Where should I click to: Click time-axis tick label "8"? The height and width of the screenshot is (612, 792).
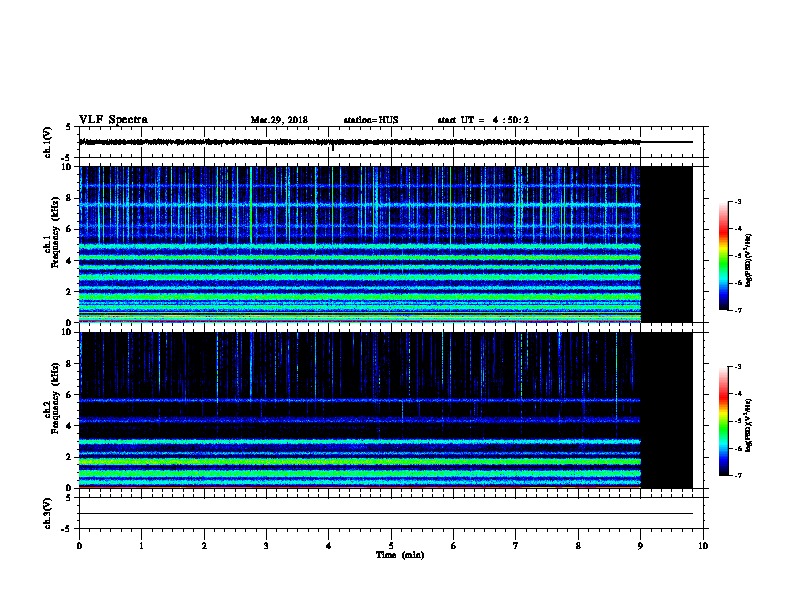pos(578,546)
